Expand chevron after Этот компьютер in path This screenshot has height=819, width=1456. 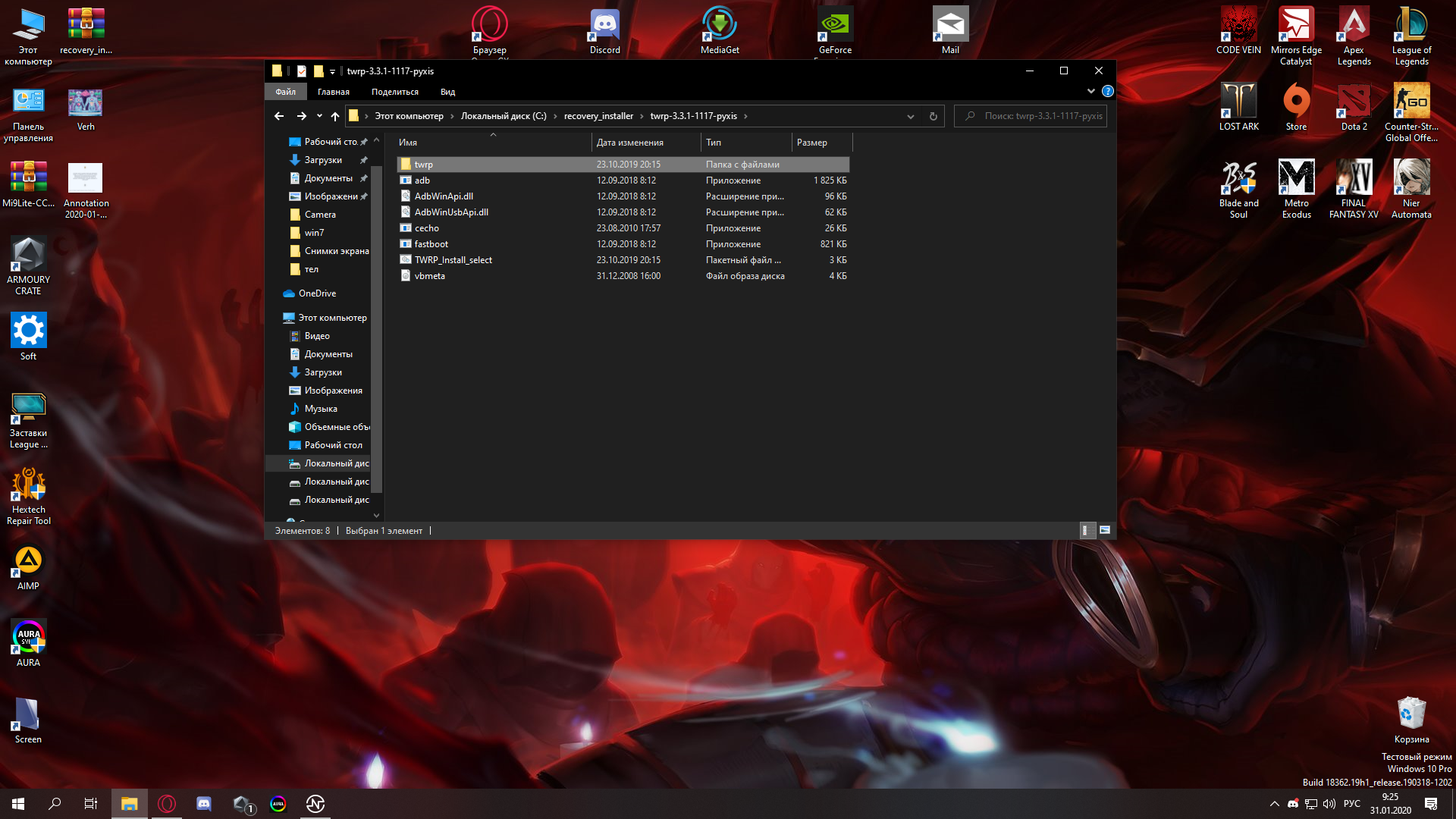(x=452, y=116)
